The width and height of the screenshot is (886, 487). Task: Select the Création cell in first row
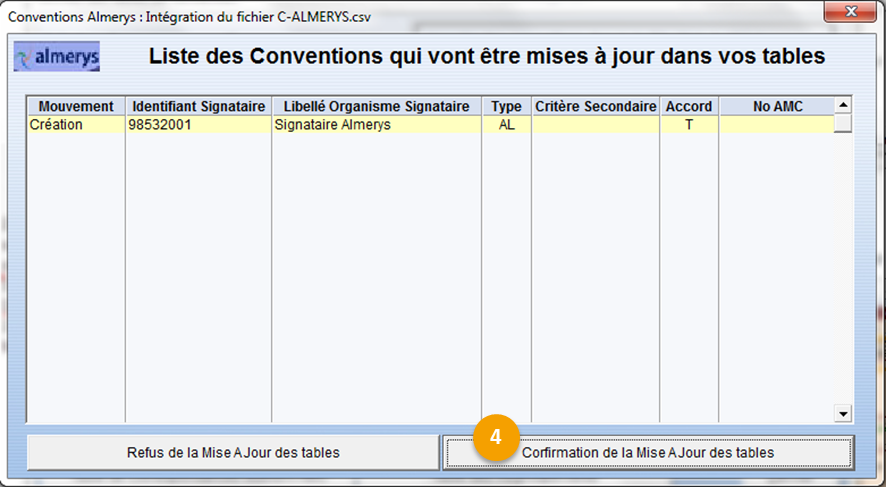76,124
